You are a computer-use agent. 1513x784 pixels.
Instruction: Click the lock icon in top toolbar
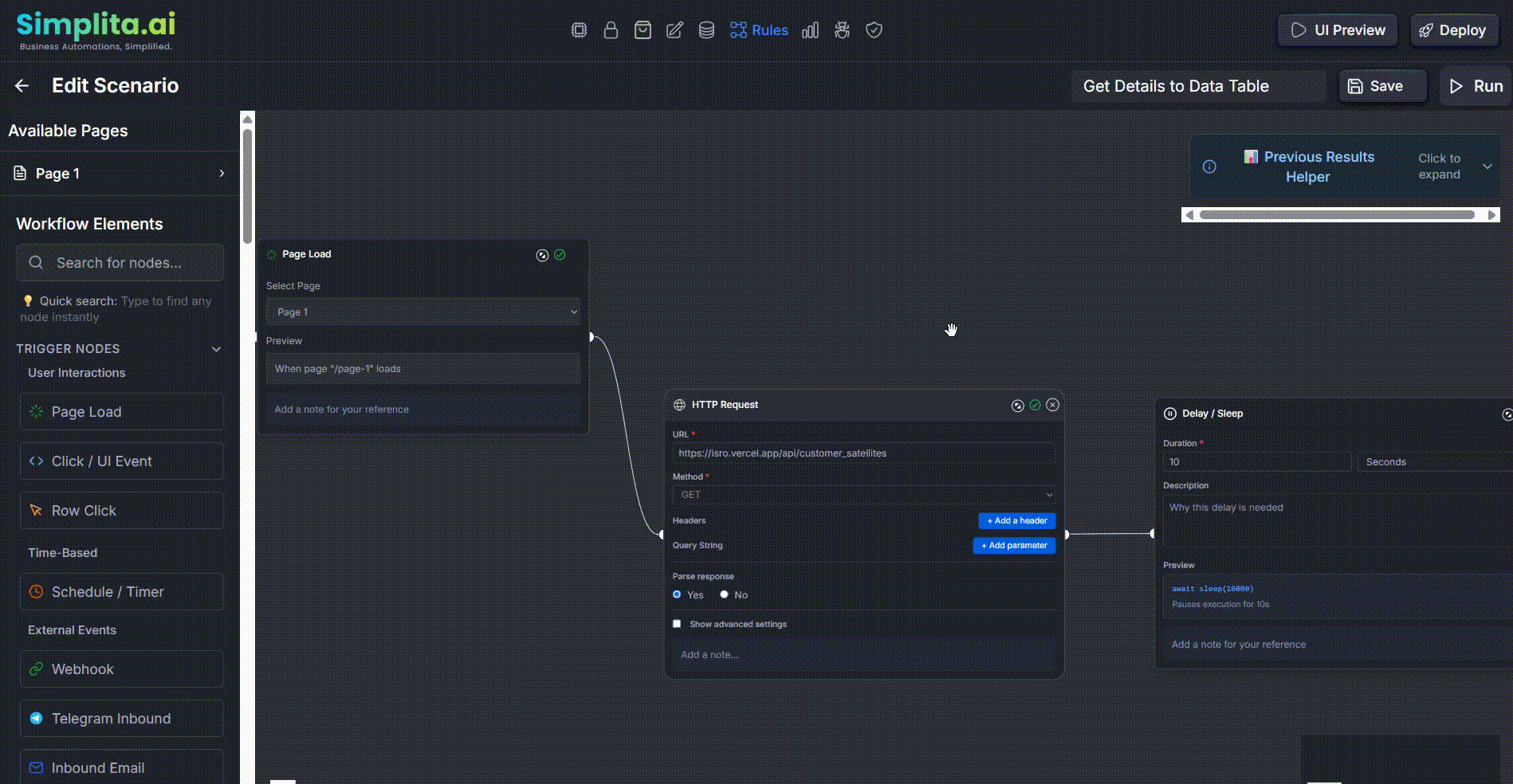tap(611, 29)
